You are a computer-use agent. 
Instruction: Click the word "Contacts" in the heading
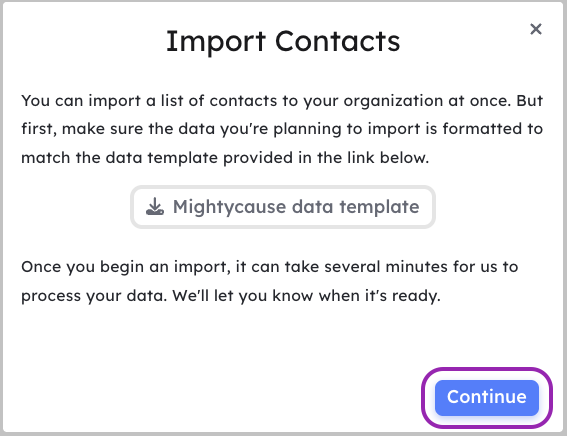[x=337, y=41]
